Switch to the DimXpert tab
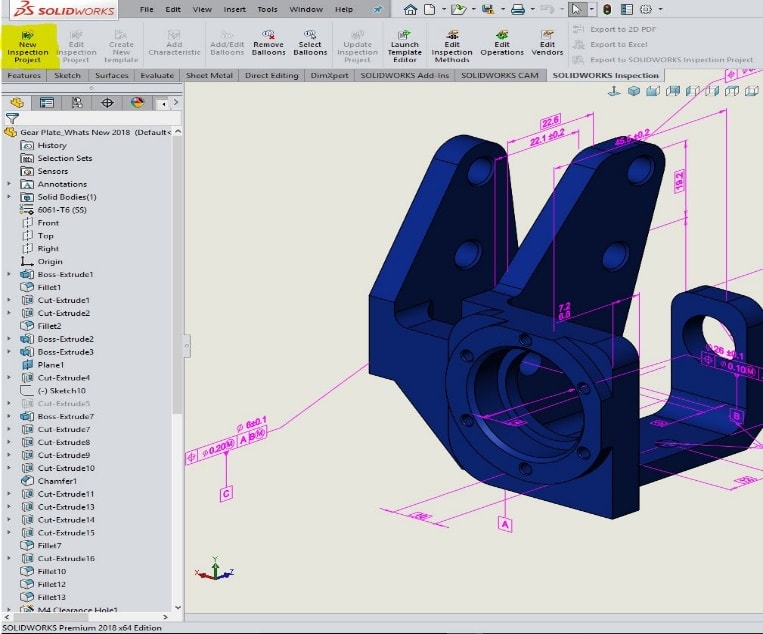The width and height of the screenshot is (763, 634). click(x=329, y=75)
